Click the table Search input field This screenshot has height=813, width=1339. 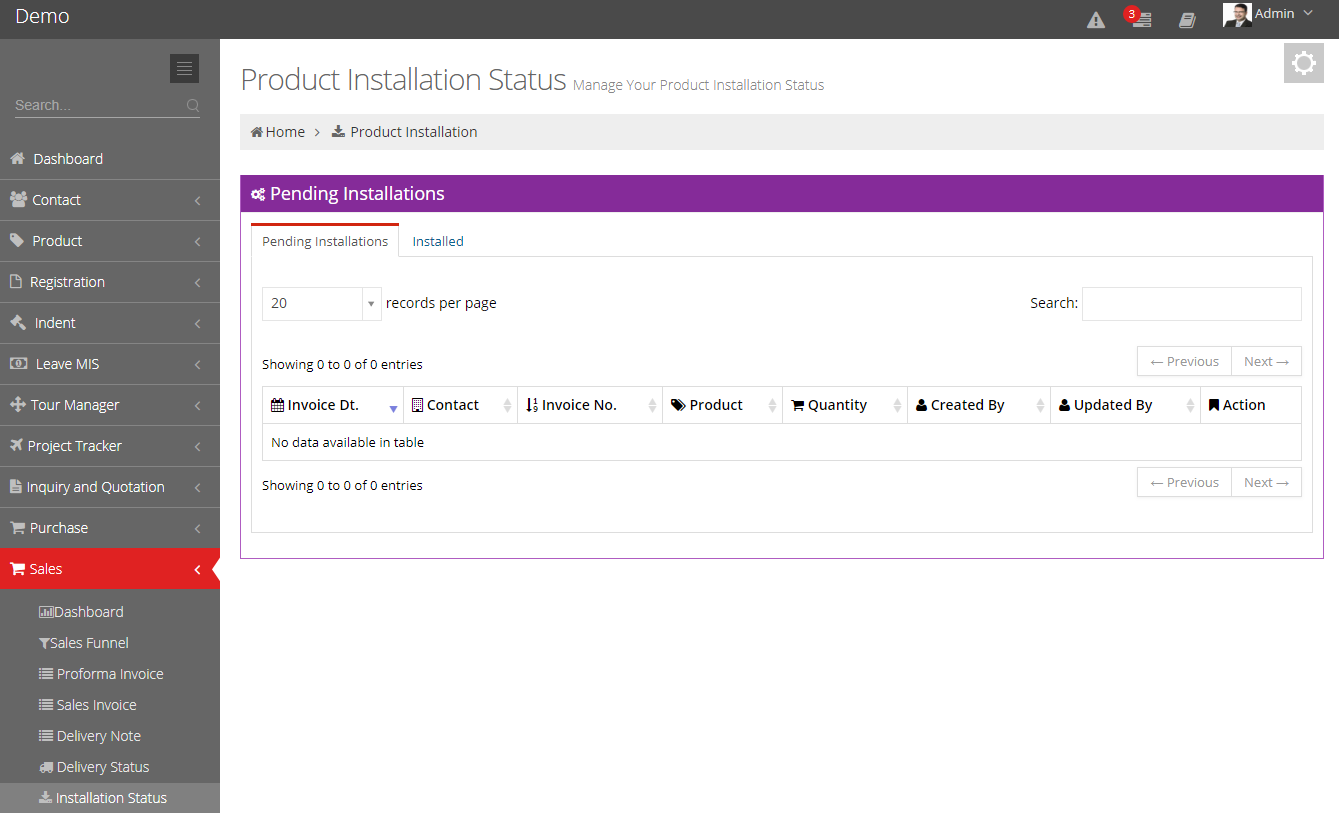coord(1191,303)
